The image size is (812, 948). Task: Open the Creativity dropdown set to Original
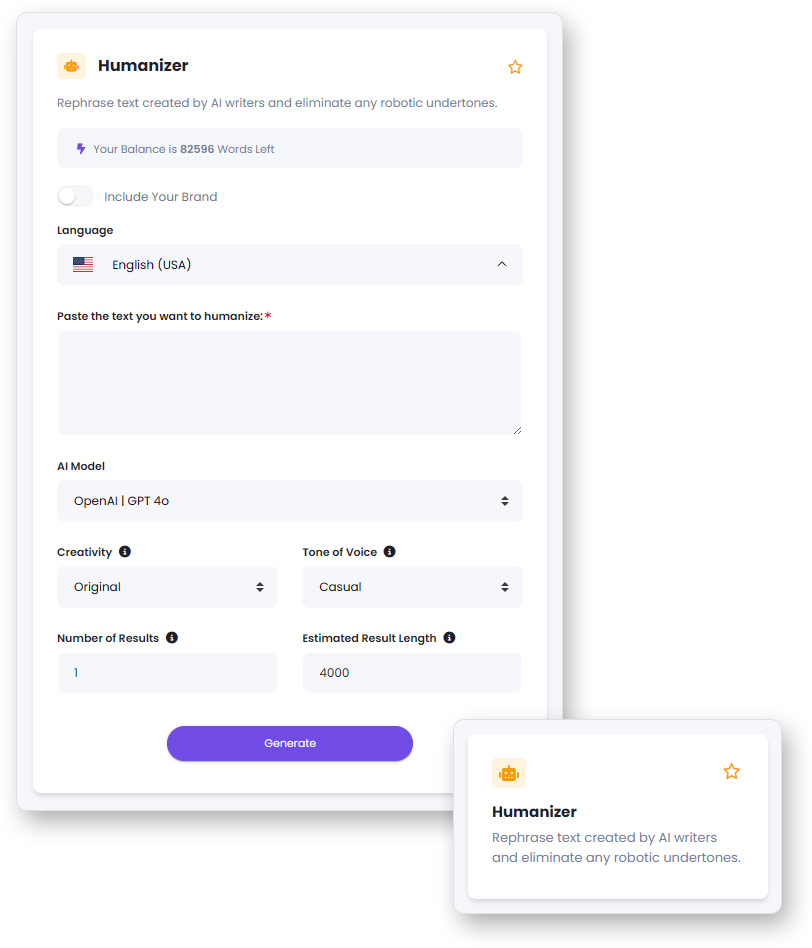167,587
